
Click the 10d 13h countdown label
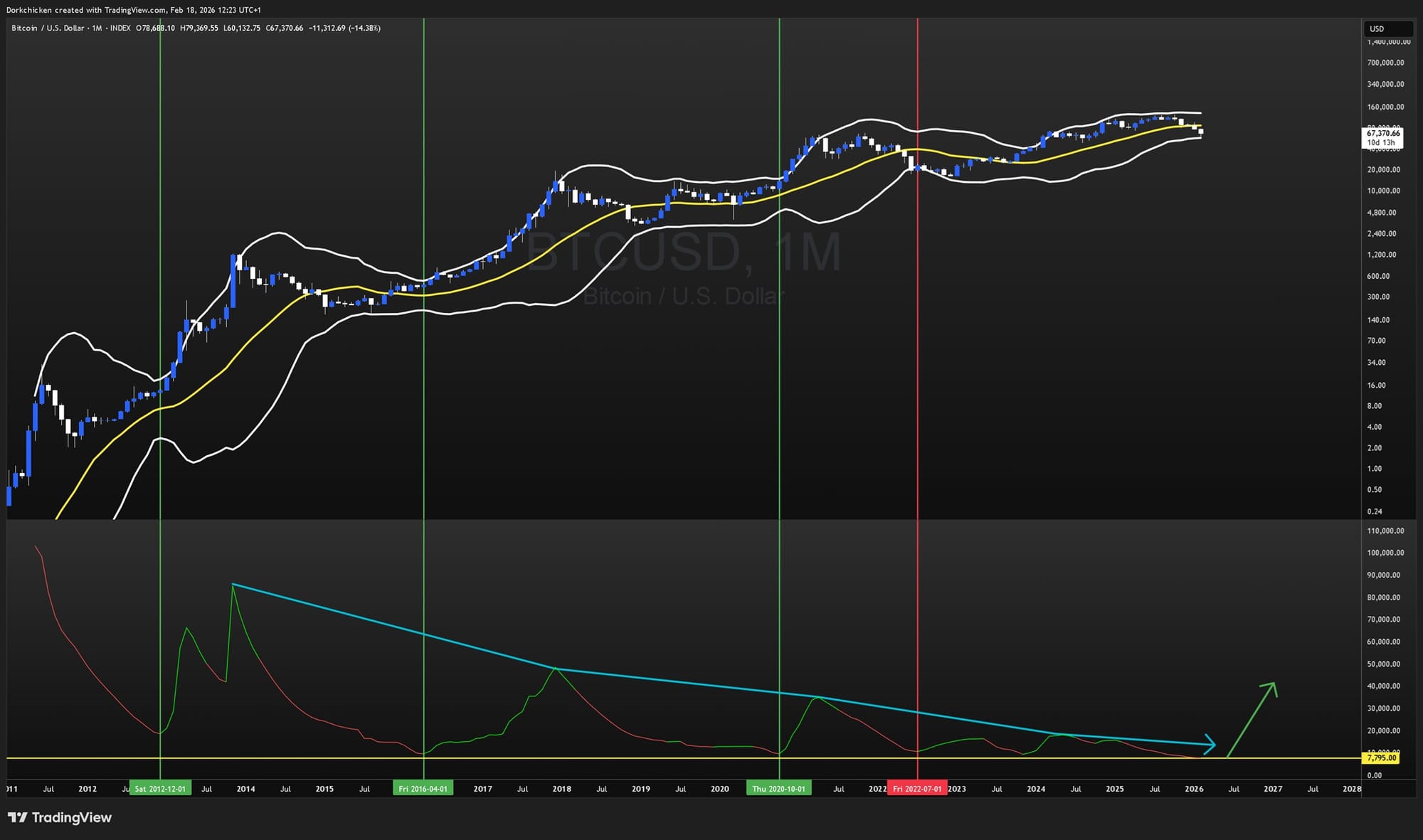(x=1381, y=141)
